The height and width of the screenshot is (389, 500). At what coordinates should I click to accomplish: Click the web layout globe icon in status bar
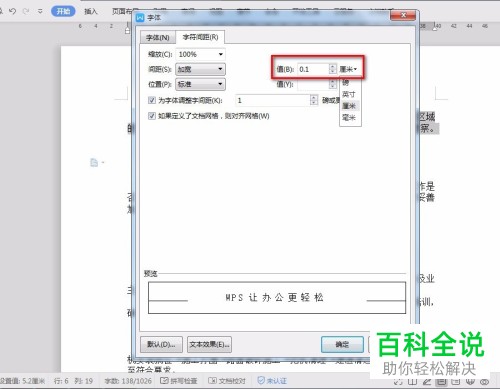click(x=470, y=382)
